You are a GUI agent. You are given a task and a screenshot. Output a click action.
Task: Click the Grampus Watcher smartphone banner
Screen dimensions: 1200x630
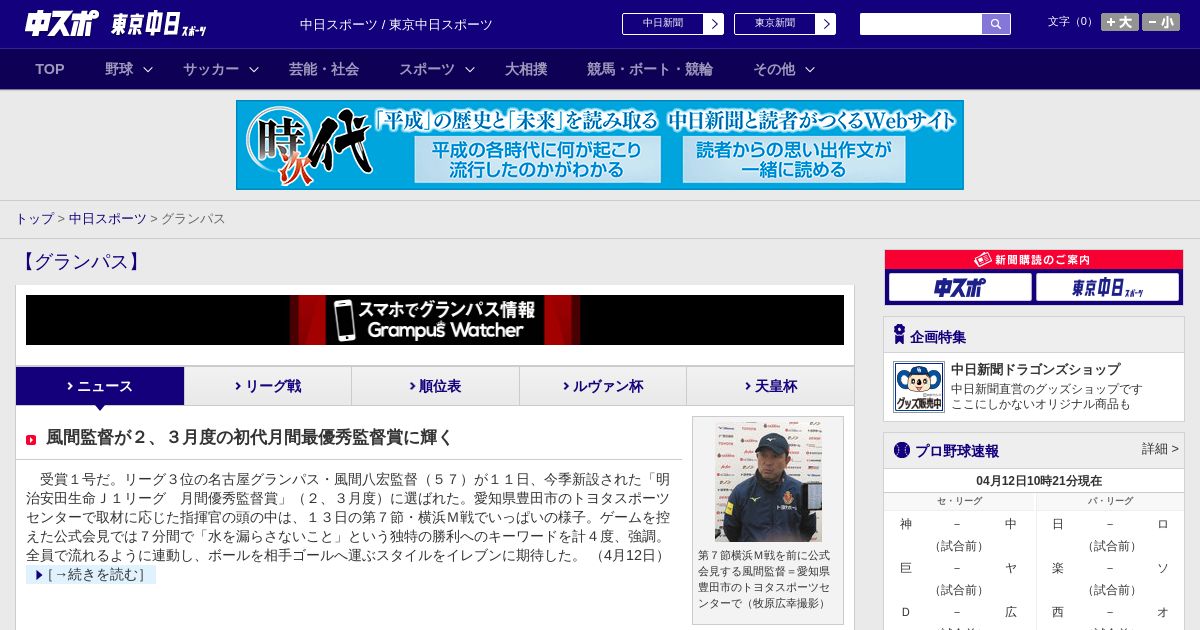tap(435, 320)
